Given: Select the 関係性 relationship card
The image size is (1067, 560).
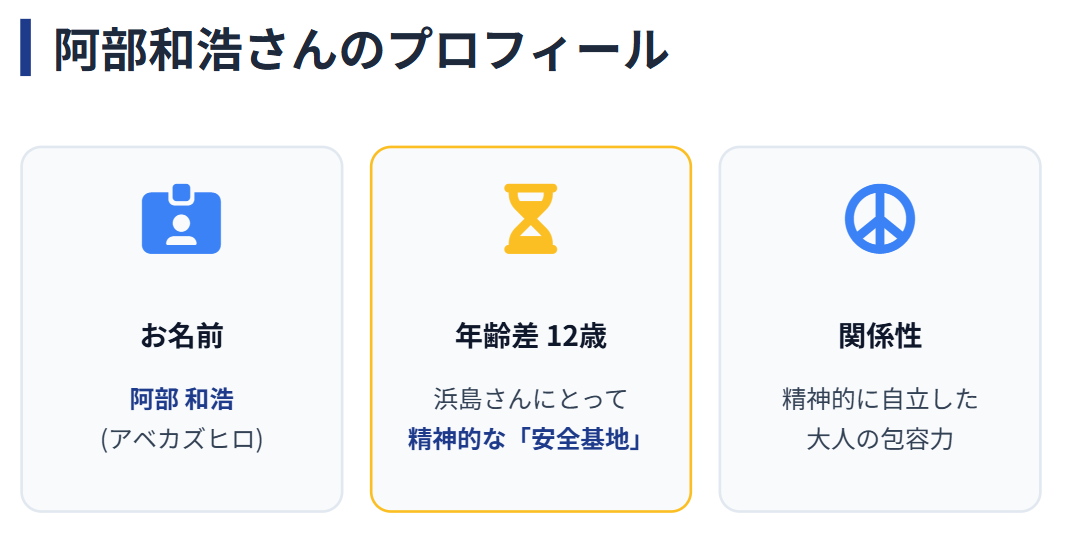Looking at the screenshot, I should tap(880, 480).
